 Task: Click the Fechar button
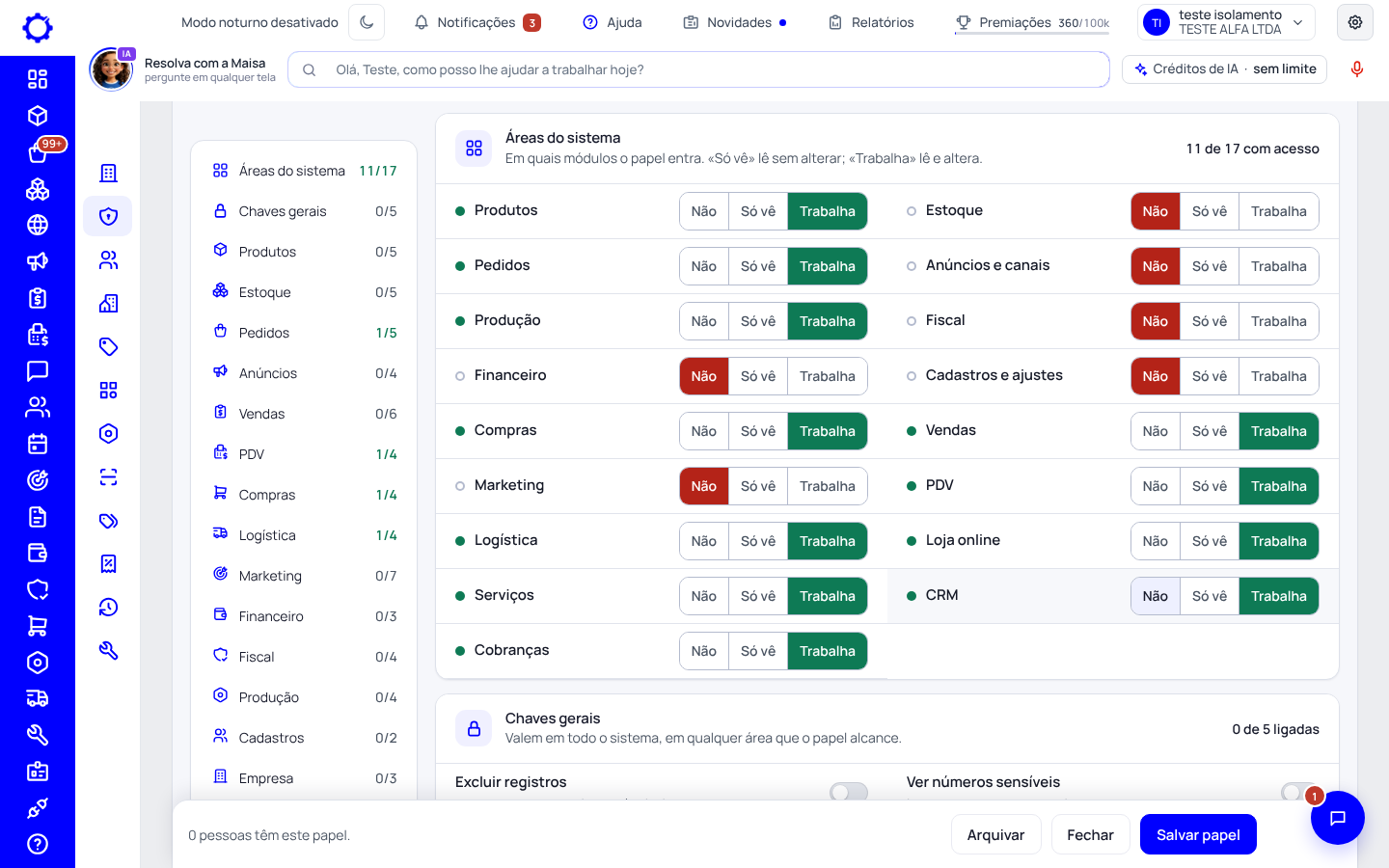(1090, 834)
